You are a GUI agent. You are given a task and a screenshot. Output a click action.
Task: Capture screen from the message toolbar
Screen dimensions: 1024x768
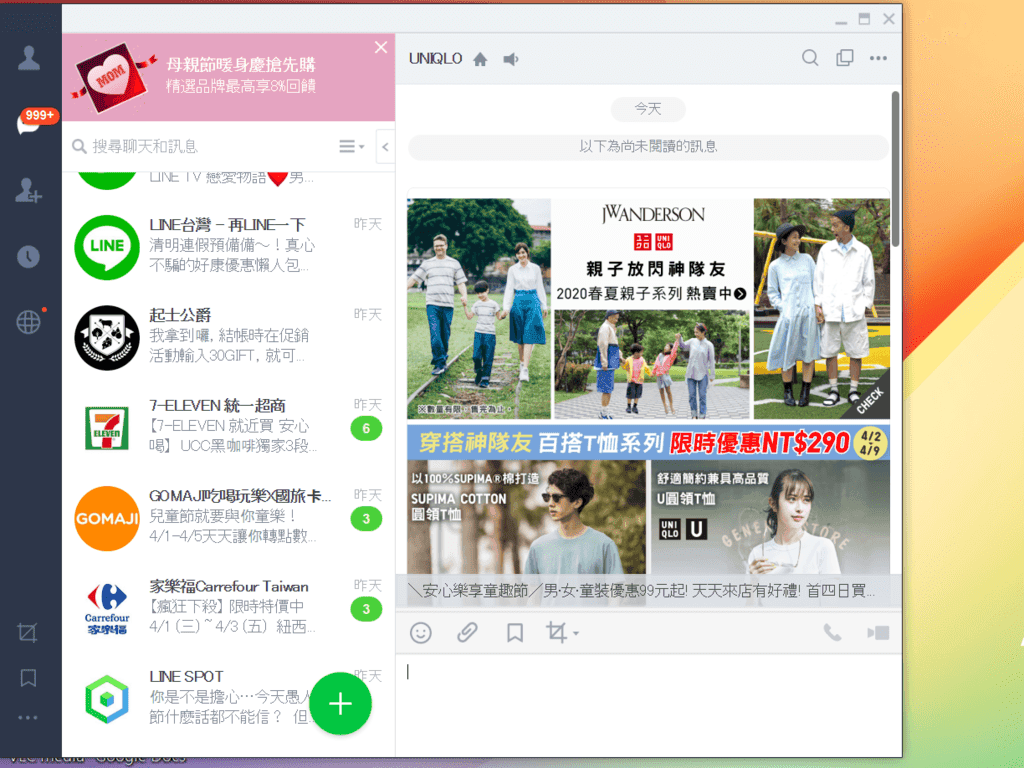click(556, 632)
